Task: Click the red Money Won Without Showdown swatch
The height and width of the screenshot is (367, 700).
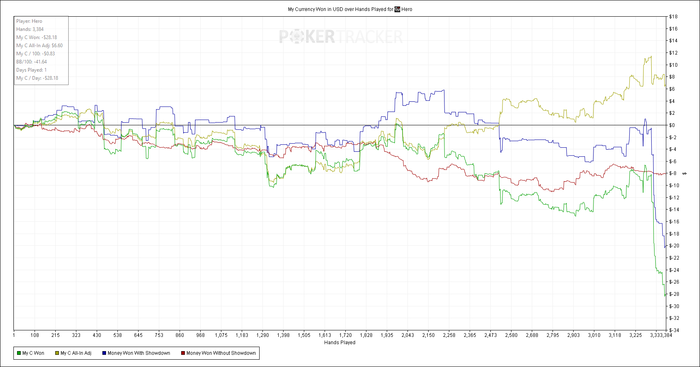Action: [183, 353]
